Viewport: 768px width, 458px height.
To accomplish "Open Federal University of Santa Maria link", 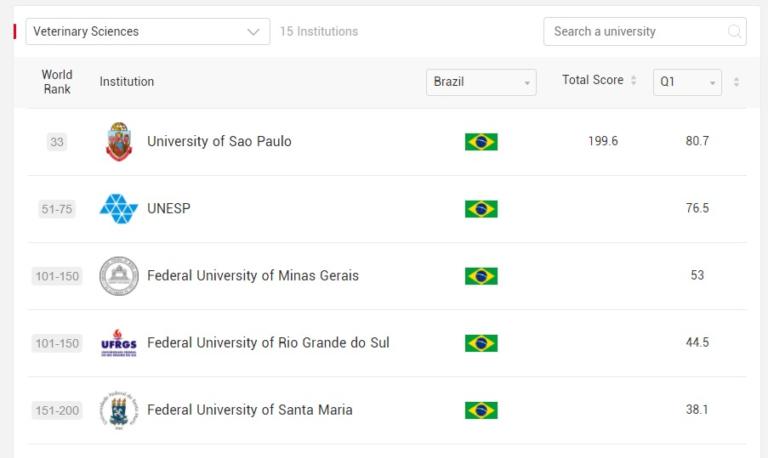I will (x=250, y=410).
